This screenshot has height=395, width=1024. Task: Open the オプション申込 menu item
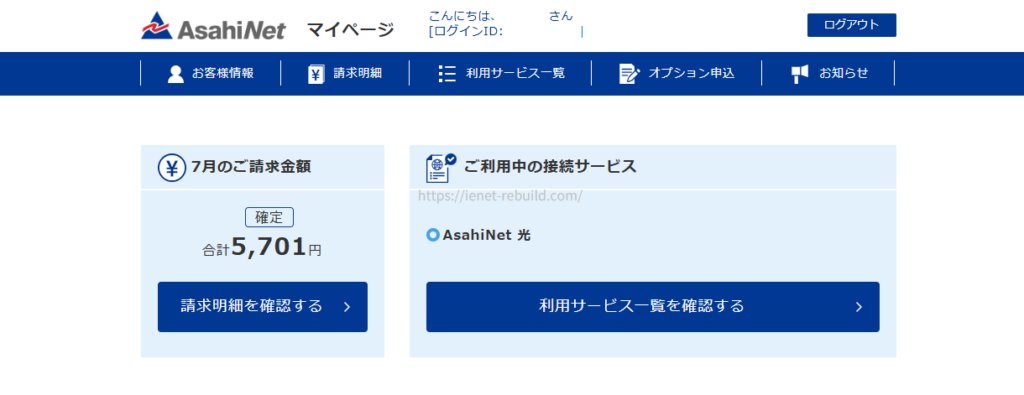click(x=677, y=73)
